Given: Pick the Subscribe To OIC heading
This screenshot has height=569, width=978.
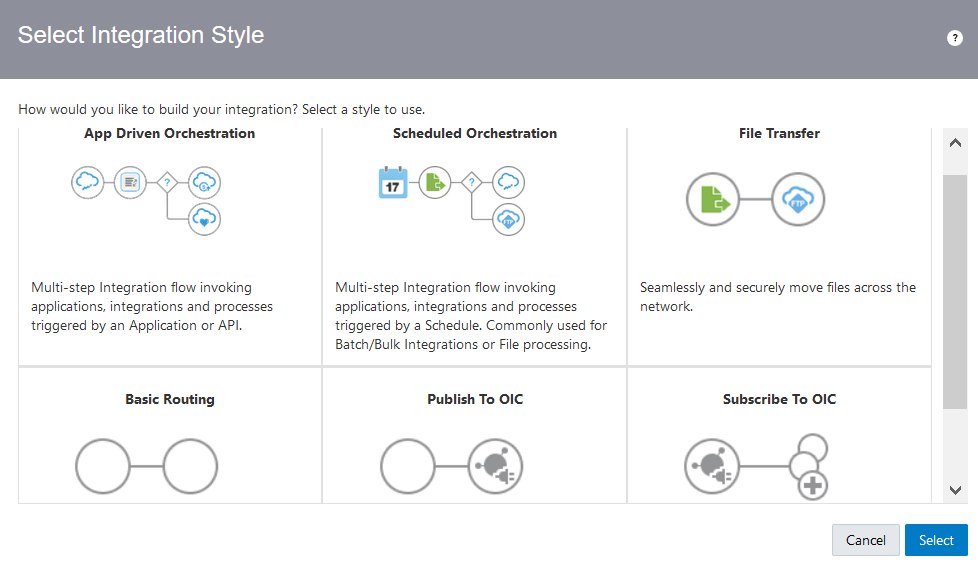Looking at the screenshot, I should [x=779, y=399].
